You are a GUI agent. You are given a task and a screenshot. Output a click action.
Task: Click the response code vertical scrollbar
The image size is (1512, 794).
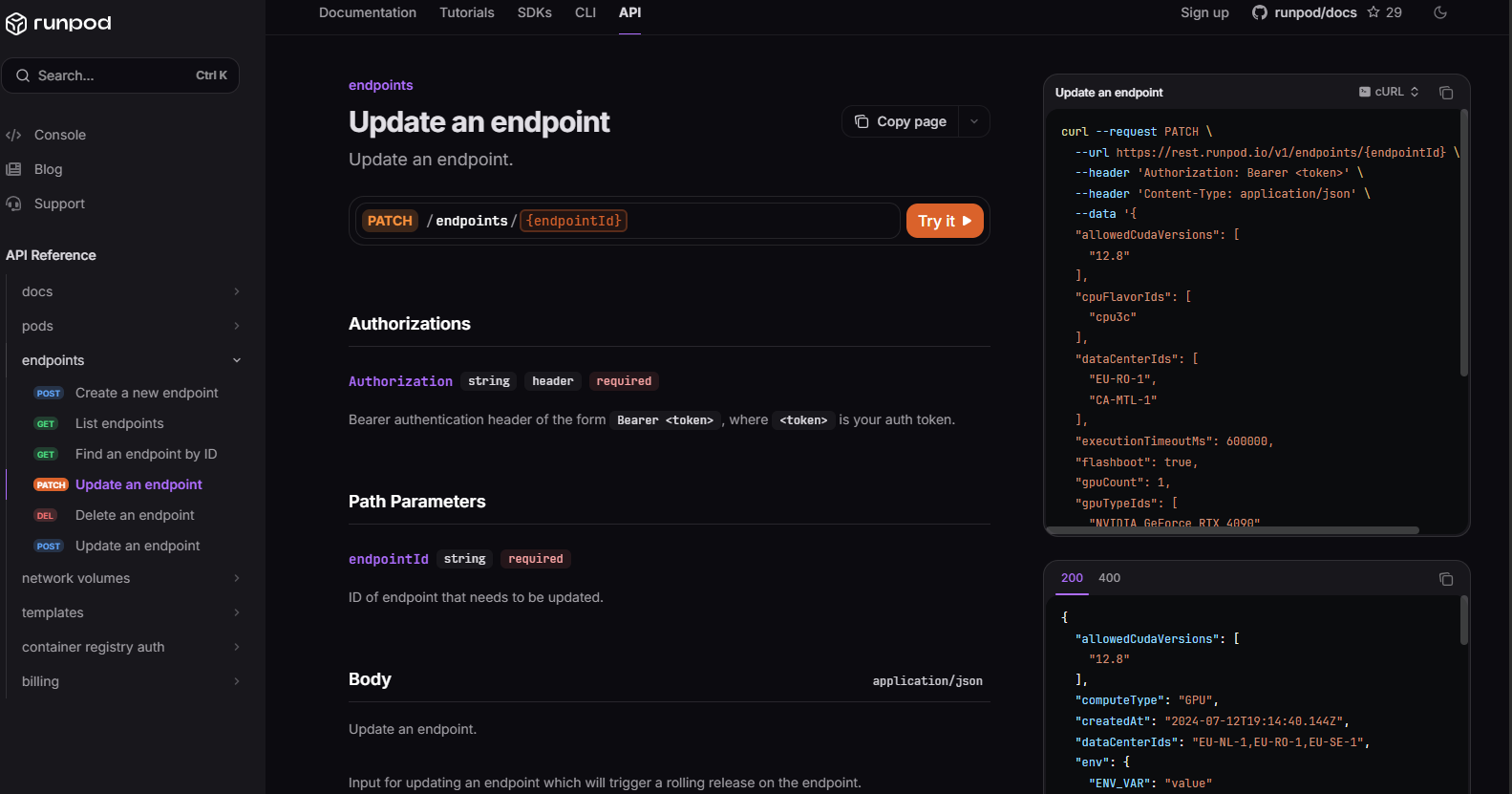(x=1464, y=620)
